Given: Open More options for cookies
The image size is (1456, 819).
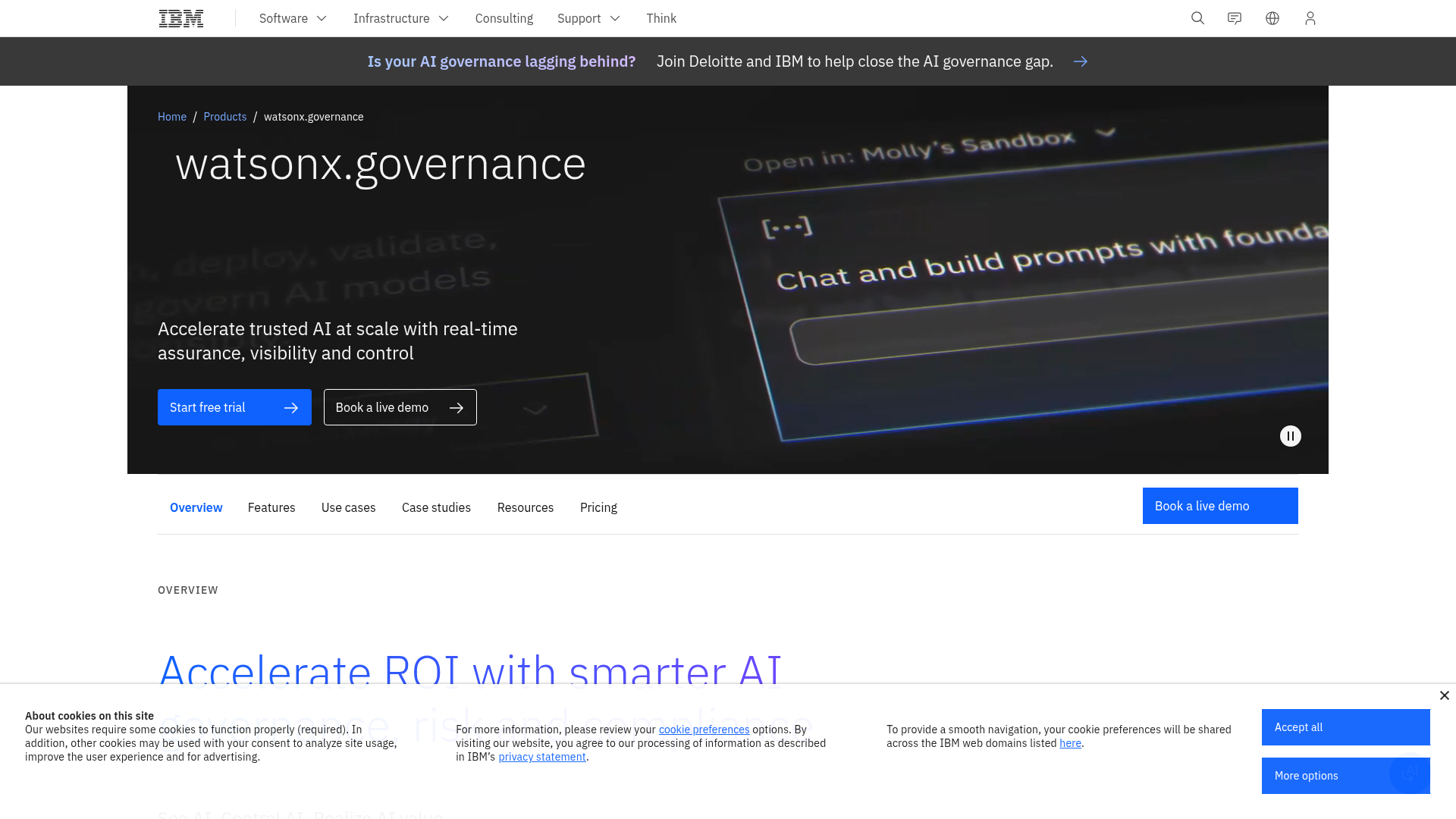Looking at the screenshot, I should point(1346,776).
